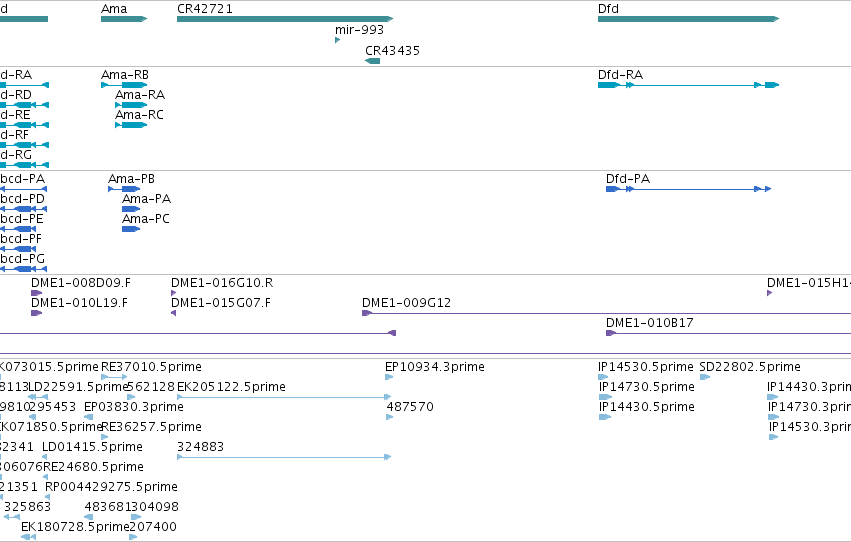The width and height of the screenshot is (851, 542).
Task: Click the IP14530.5prime label
Action: pos(645,367)
